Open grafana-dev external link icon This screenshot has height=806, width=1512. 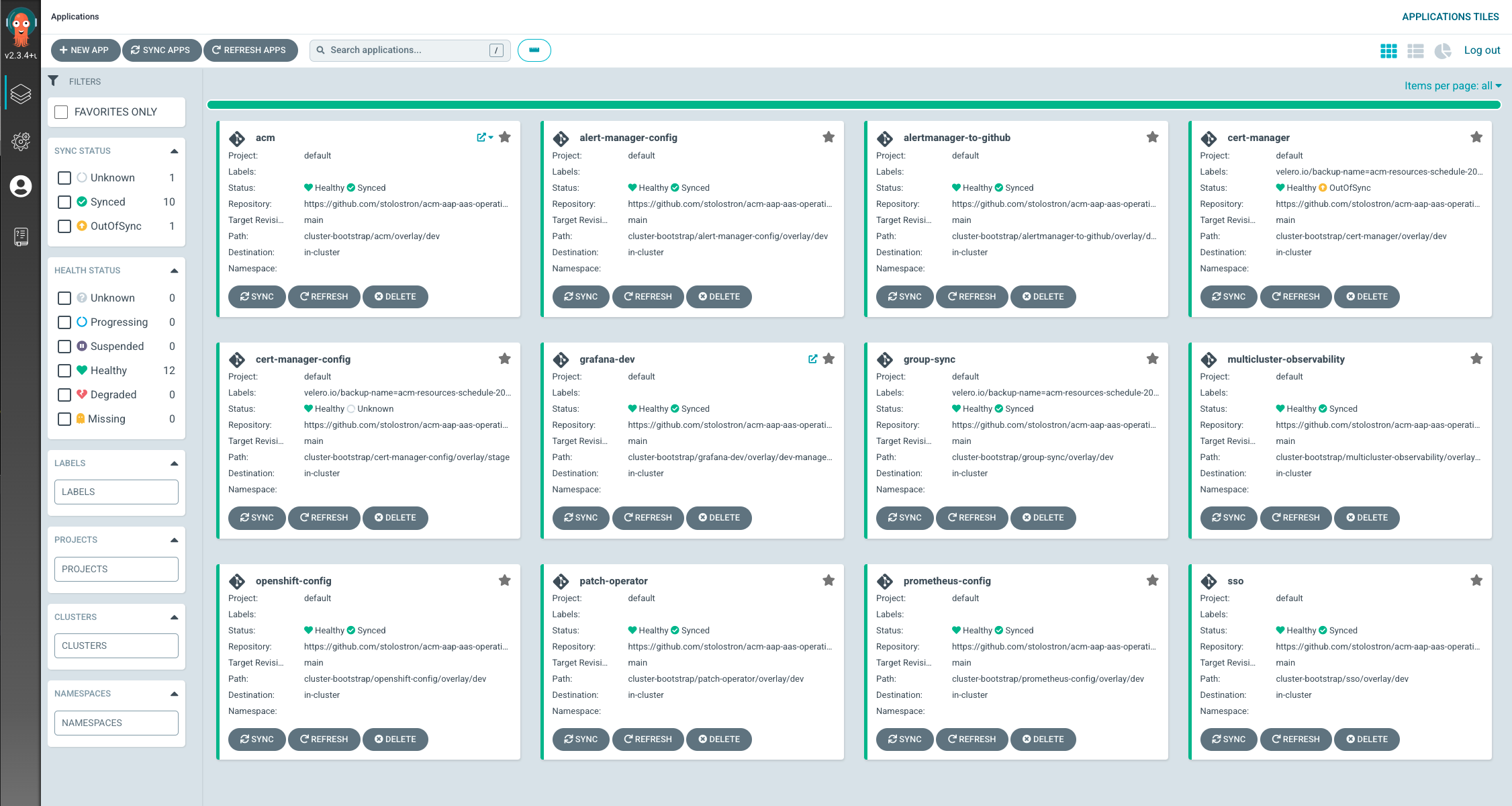[x=812, y=359]
